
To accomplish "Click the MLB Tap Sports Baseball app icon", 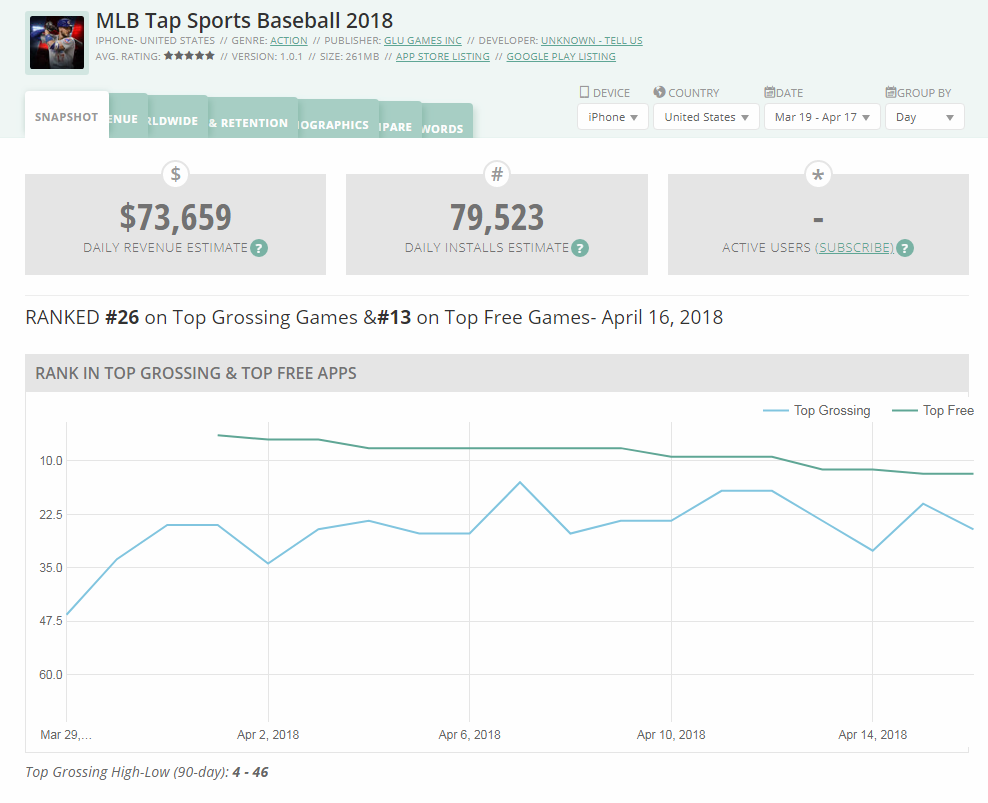I will tap(57, 43).
